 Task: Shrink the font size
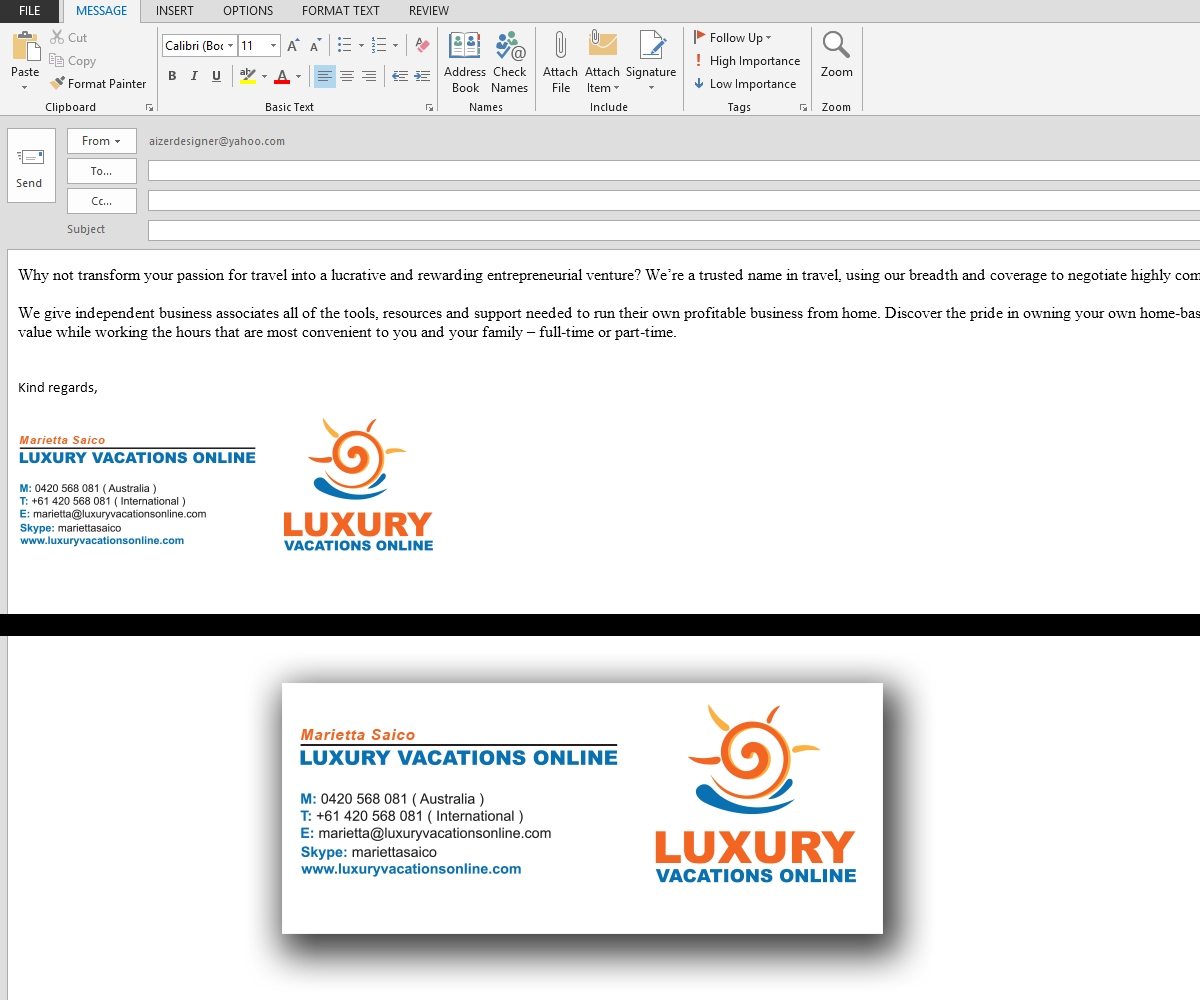315,46
